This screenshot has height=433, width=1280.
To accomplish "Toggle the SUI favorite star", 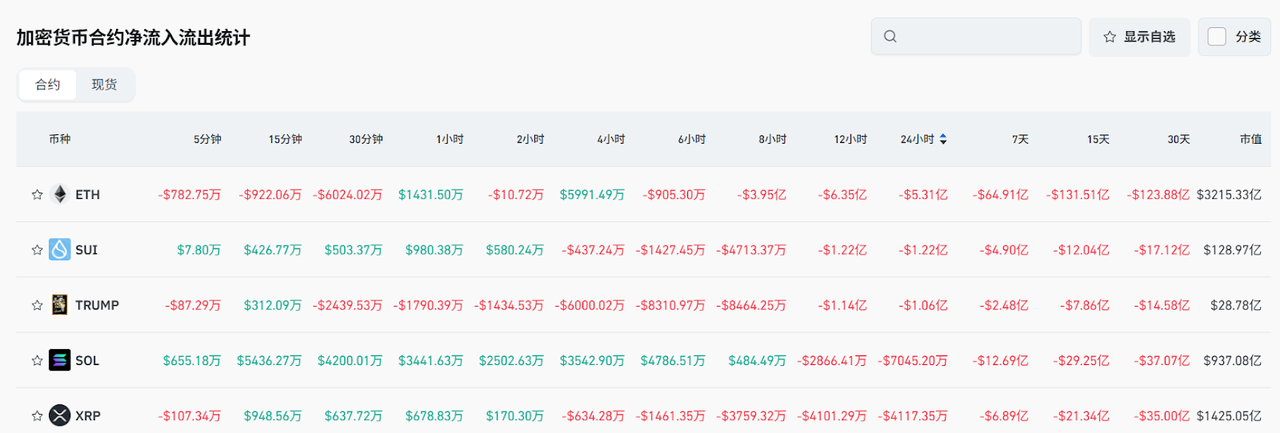I will coord(37,250).
